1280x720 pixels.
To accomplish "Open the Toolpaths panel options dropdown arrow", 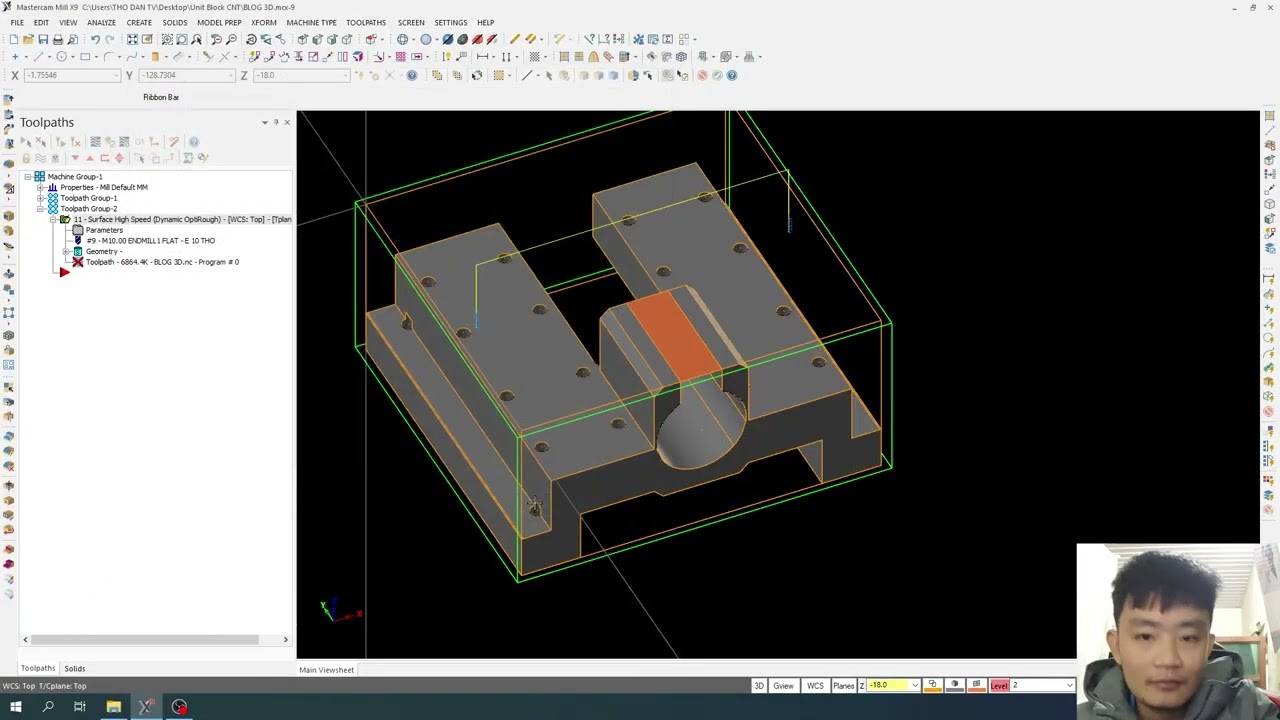I will [x=265, y=122].
